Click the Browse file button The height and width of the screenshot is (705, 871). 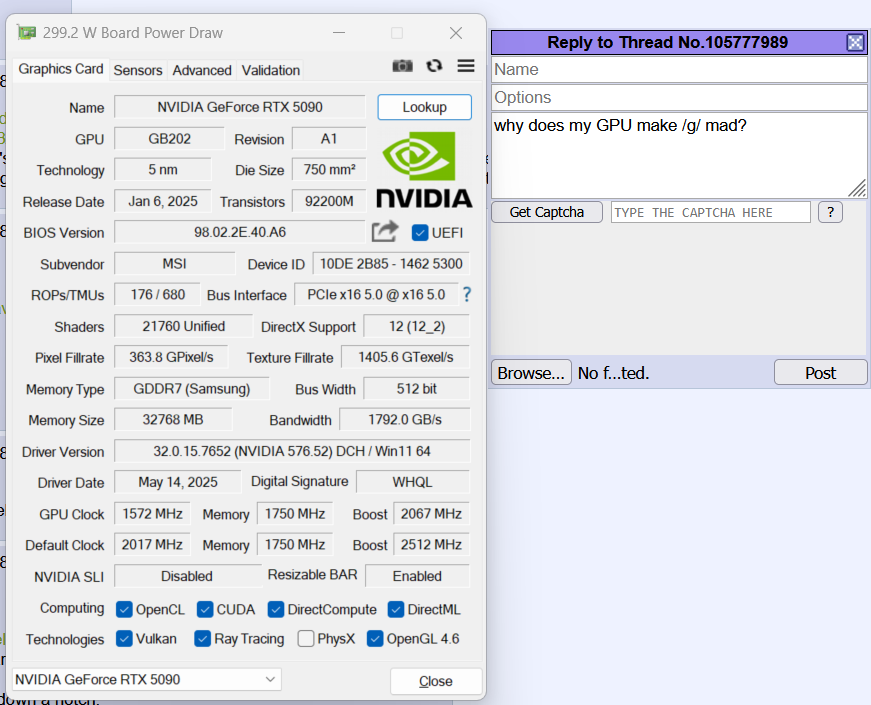(x=531, y=373)
